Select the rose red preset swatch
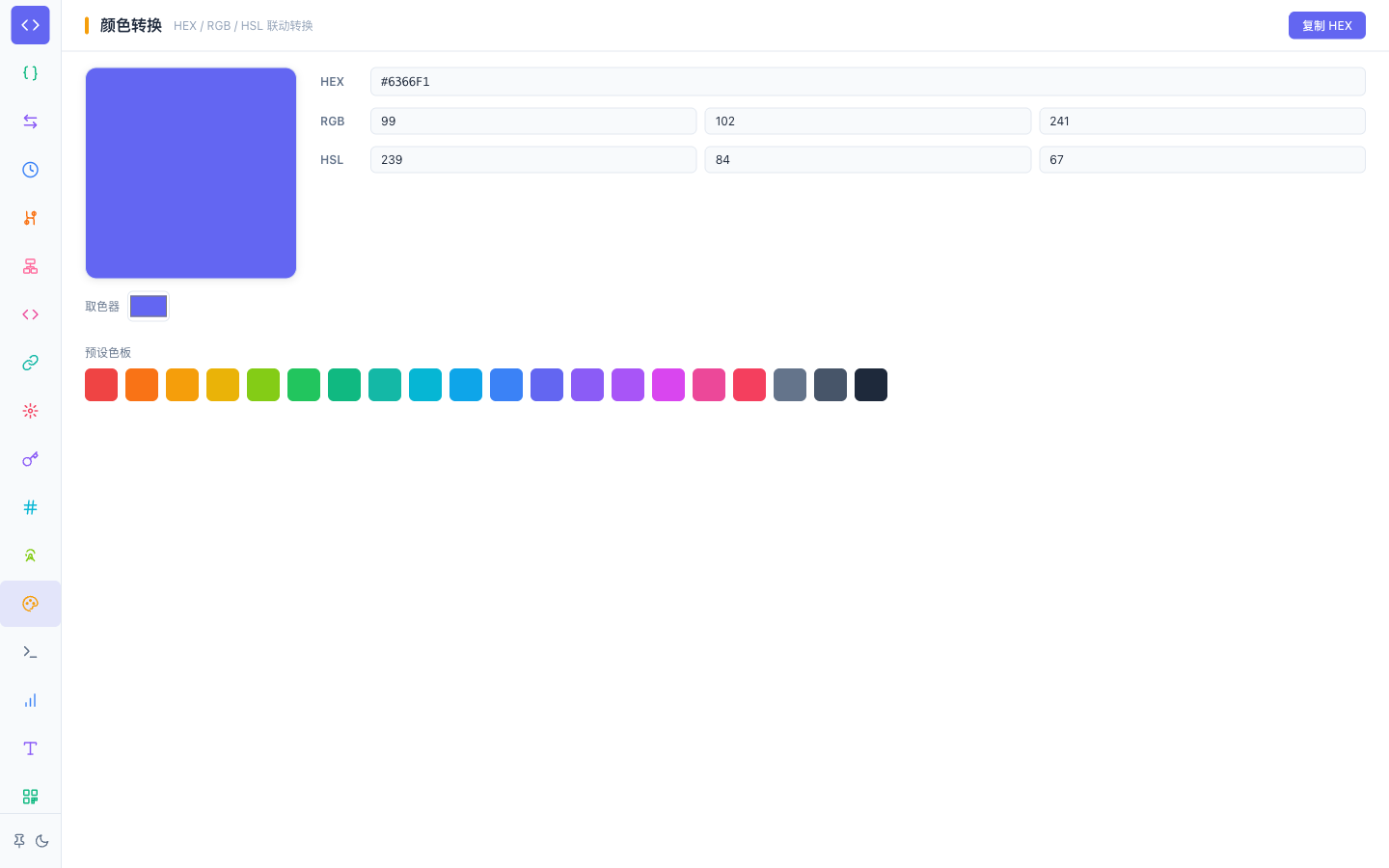 click(x=749, y=385)
